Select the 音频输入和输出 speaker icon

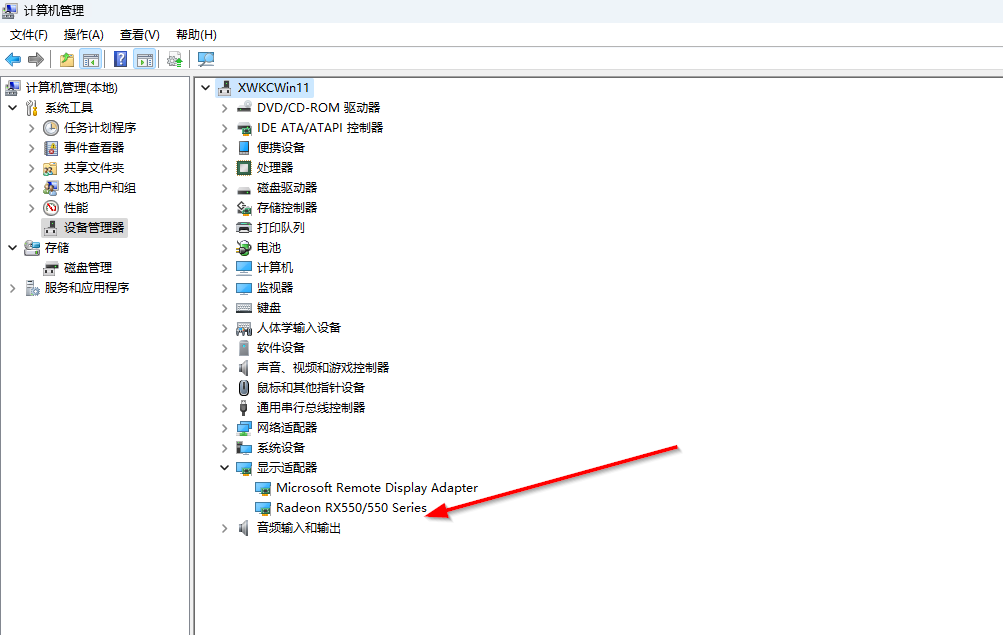(244, 528)
